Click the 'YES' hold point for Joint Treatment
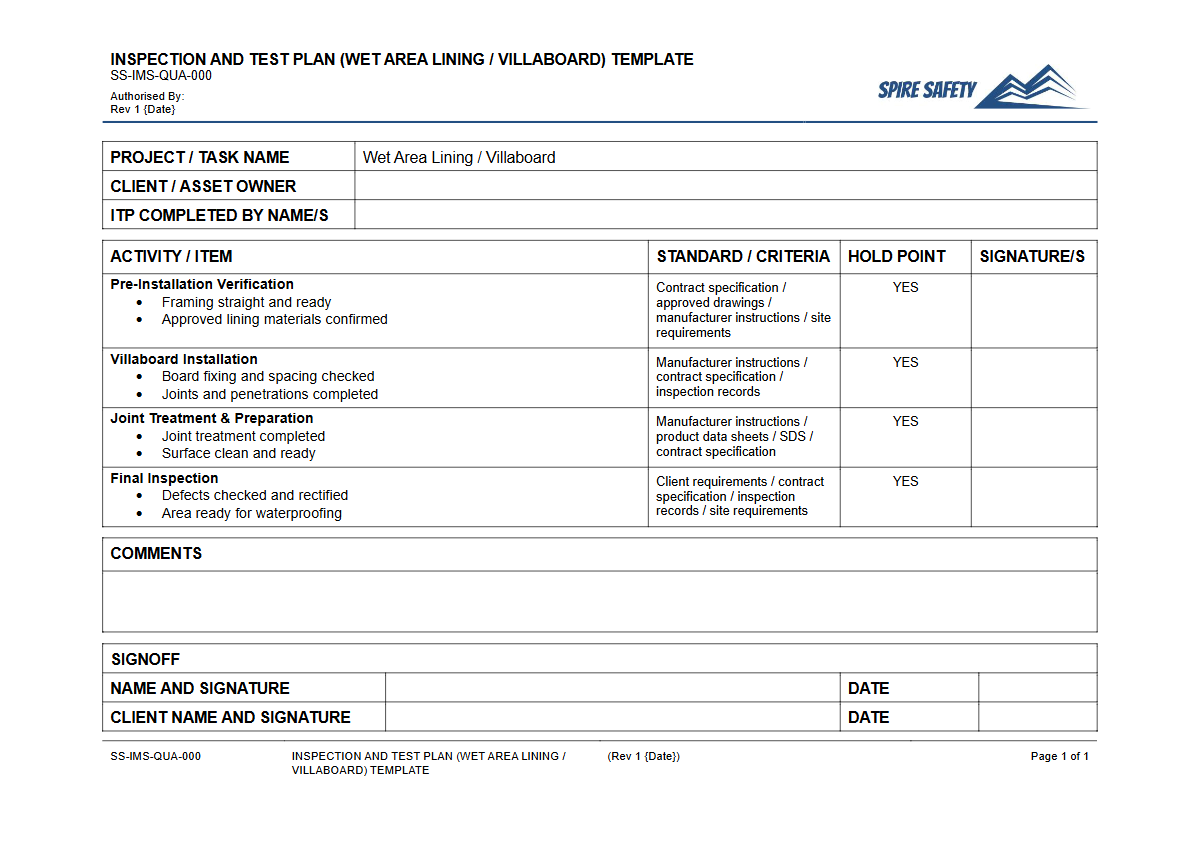 [x=906, y=421]
